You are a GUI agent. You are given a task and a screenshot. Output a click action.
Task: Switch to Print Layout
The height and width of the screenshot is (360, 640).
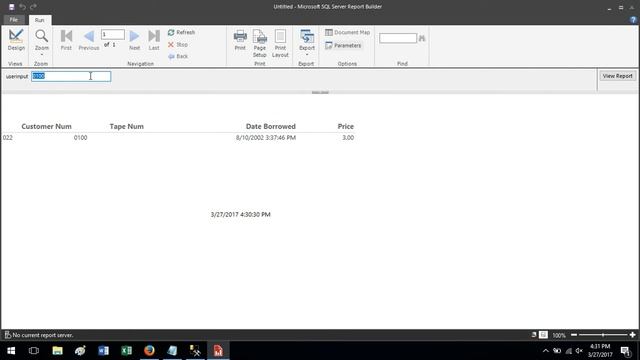[280, 43]
